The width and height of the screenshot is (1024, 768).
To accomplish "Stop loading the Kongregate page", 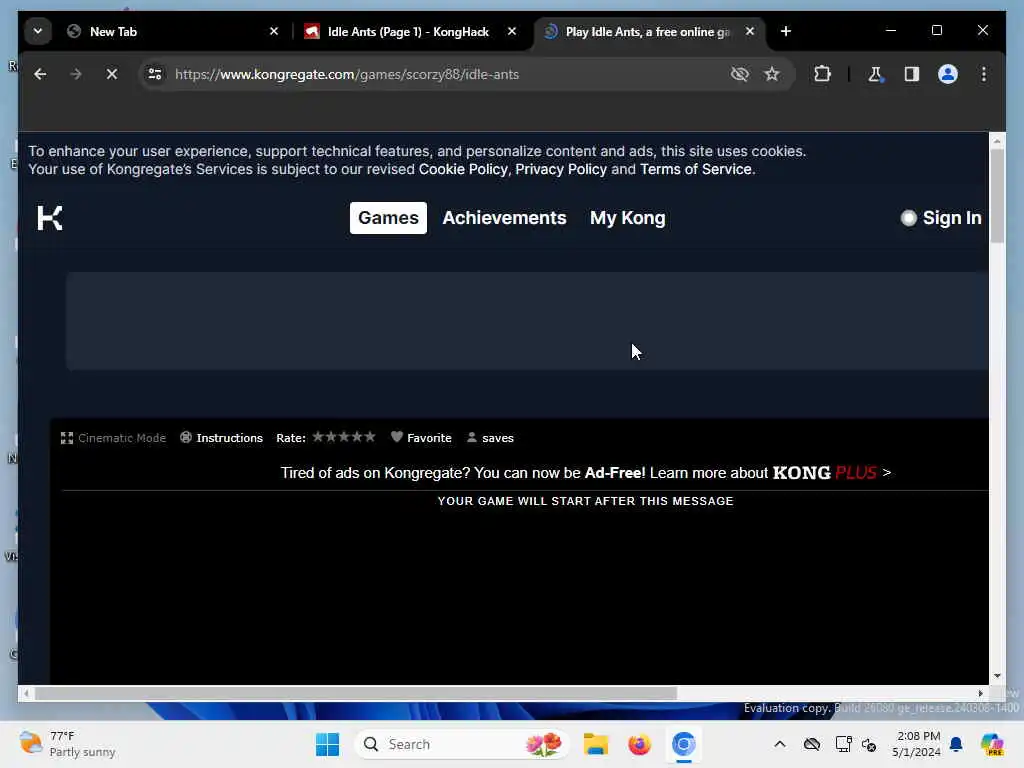I will coord(112,74).
